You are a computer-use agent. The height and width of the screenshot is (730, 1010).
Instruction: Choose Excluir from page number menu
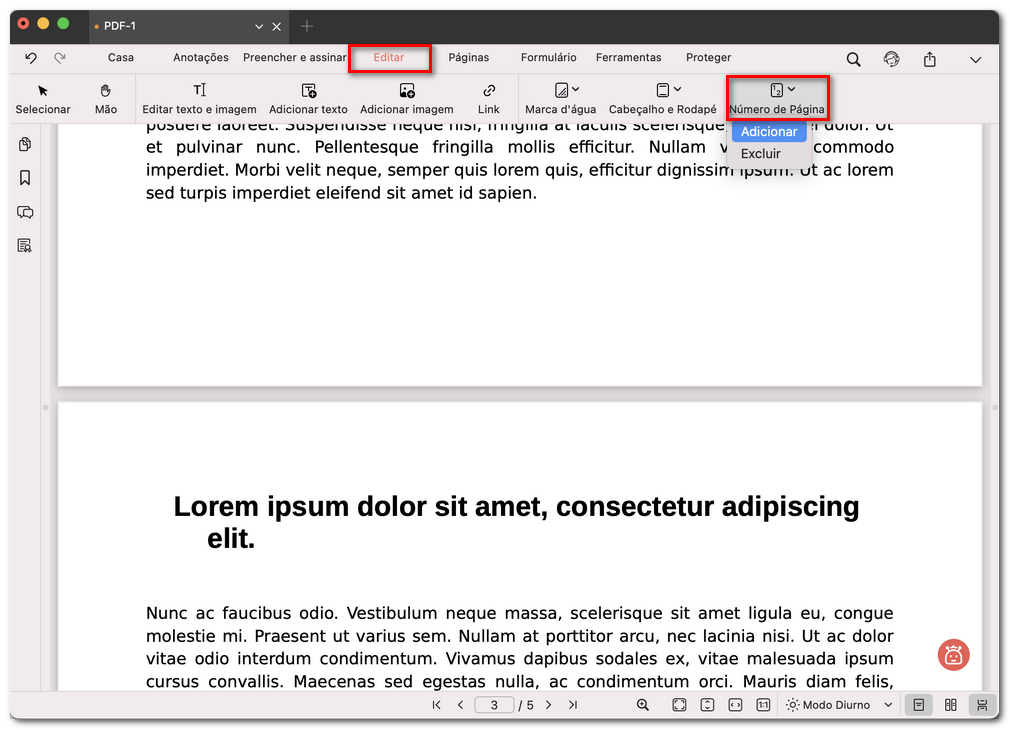pyautogui.click(x=760, y=154)
